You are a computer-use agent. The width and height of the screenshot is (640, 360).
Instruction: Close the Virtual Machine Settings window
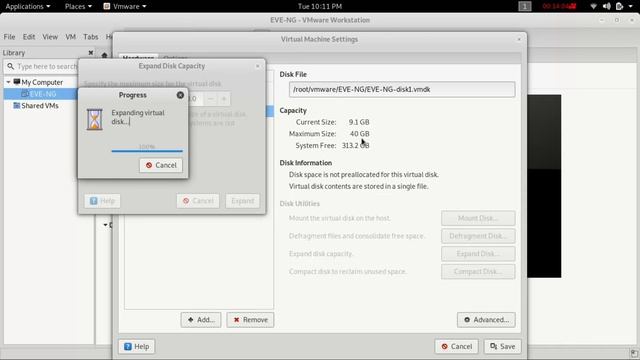[x=519, y=39]
